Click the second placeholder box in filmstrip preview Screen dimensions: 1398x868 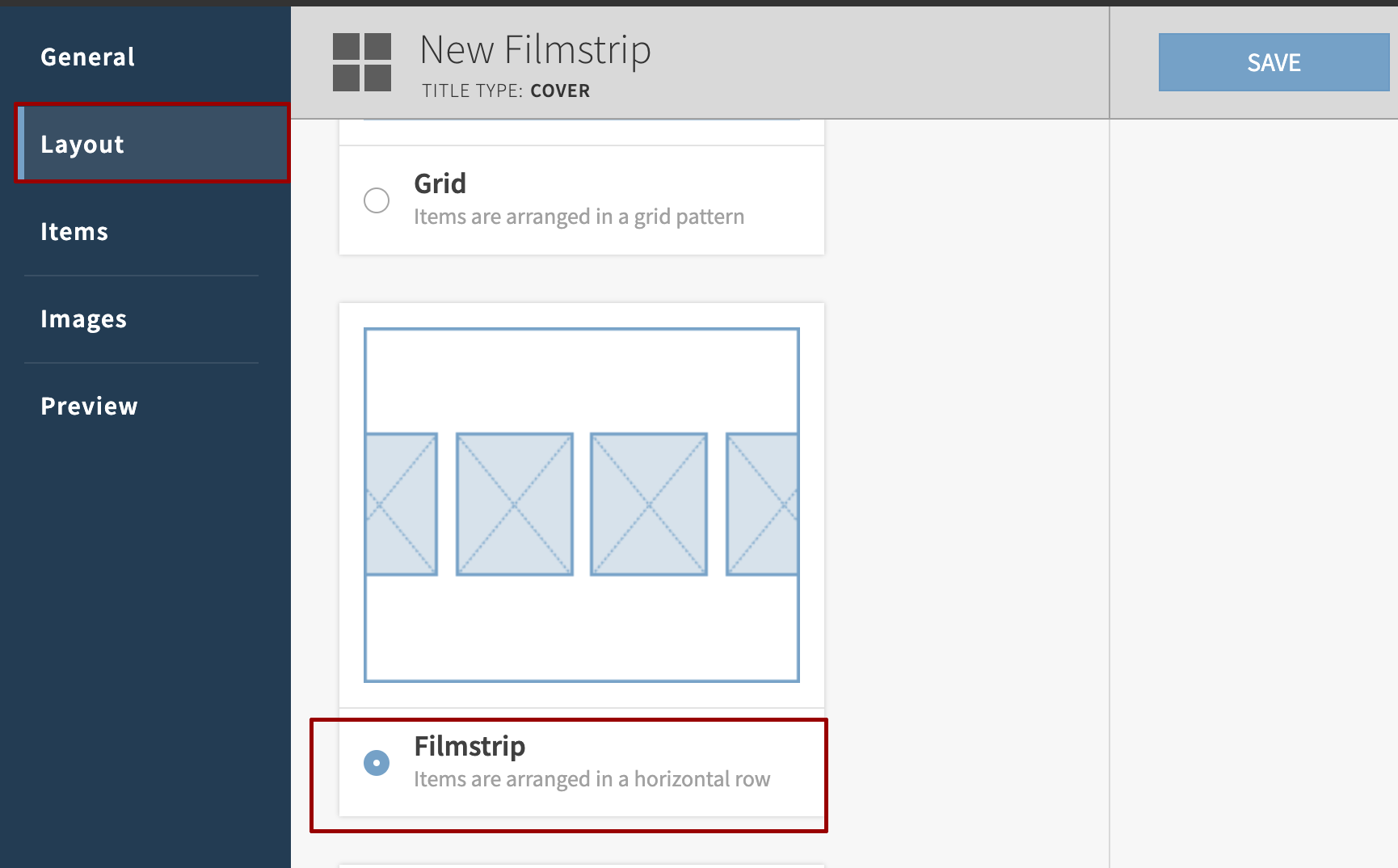[x=515, y=504]
